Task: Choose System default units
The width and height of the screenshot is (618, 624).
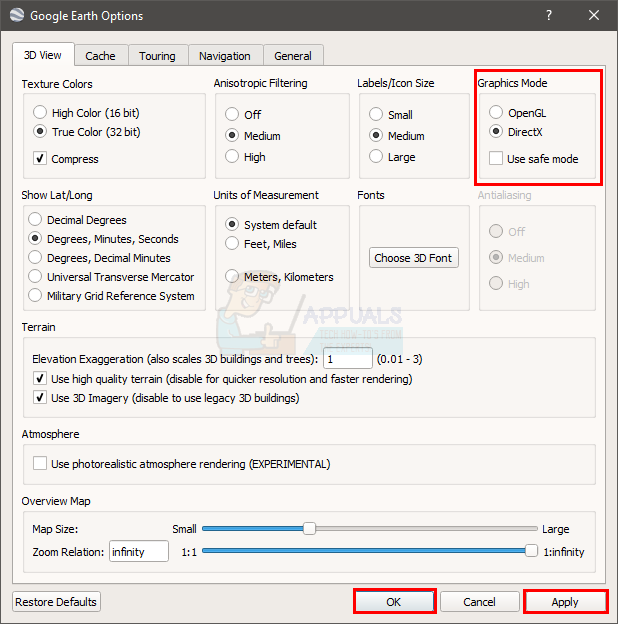Action: coord(232,224)
